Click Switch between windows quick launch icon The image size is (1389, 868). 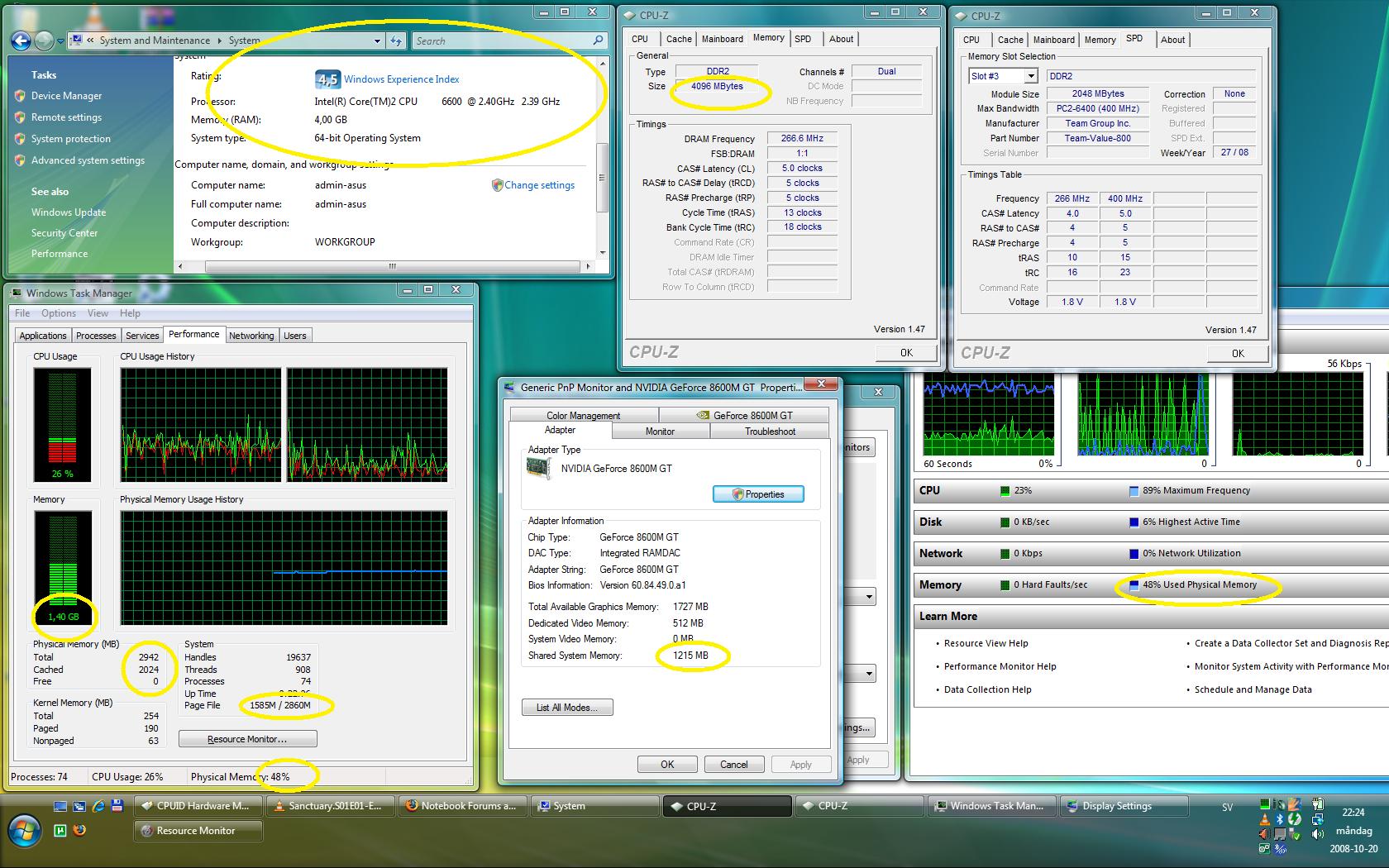pos(79,806)
